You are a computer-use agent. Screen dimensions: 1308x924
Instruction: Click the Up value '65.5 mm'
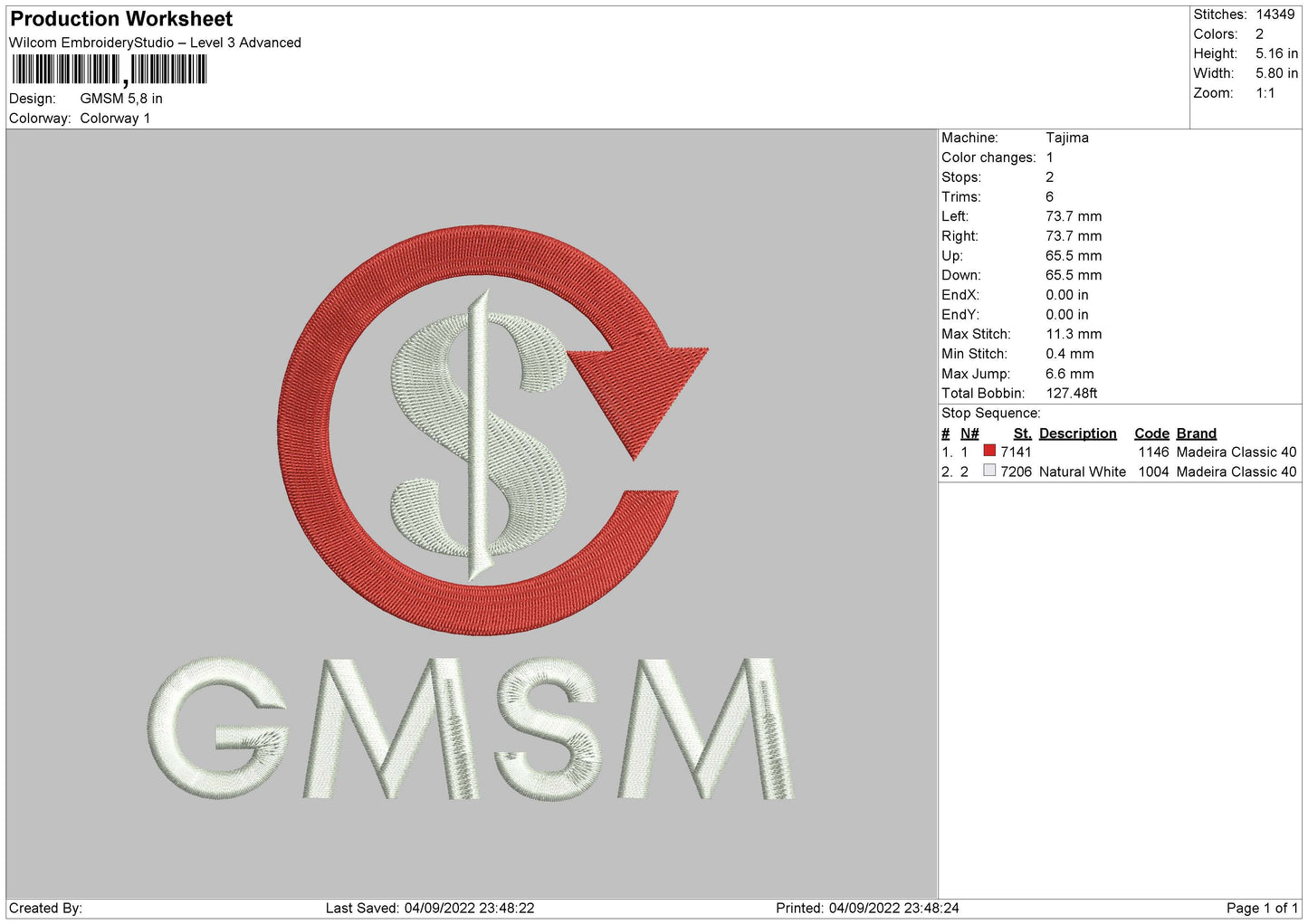pyautogui.click(x=1074, y=256)
